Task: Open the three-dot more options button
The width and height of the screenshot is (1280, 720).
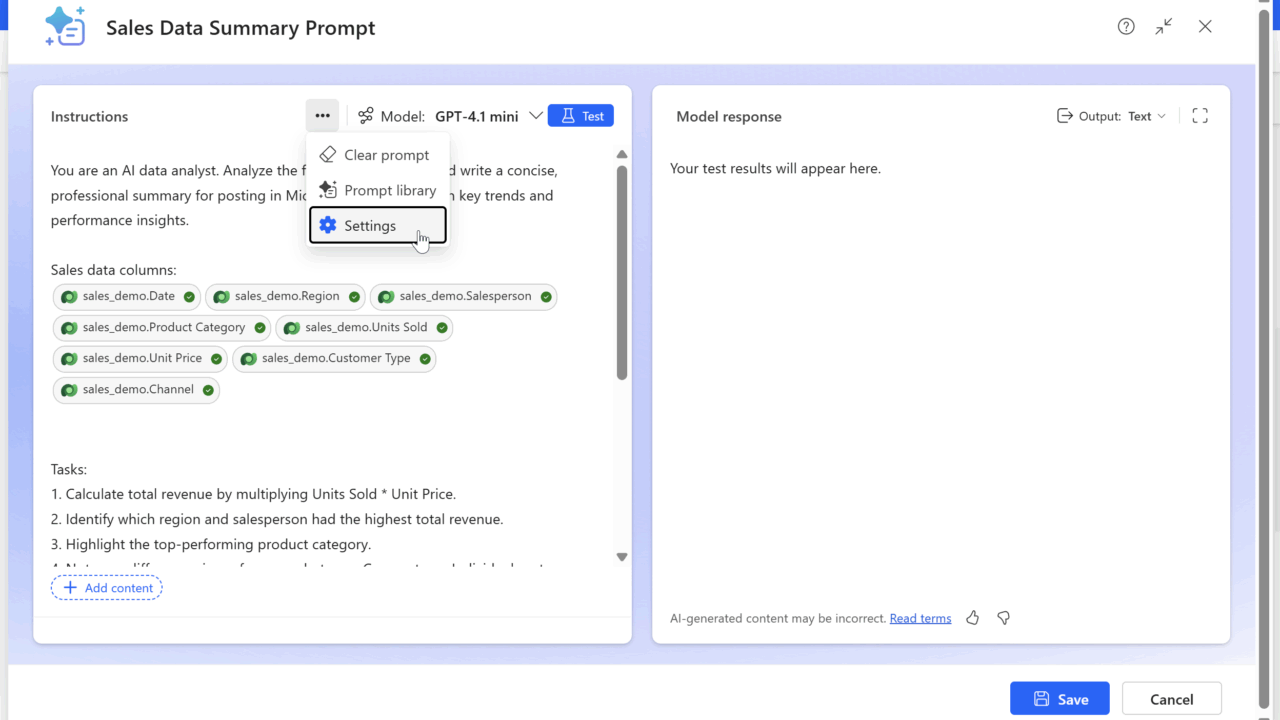Action: tap(322, 116)
